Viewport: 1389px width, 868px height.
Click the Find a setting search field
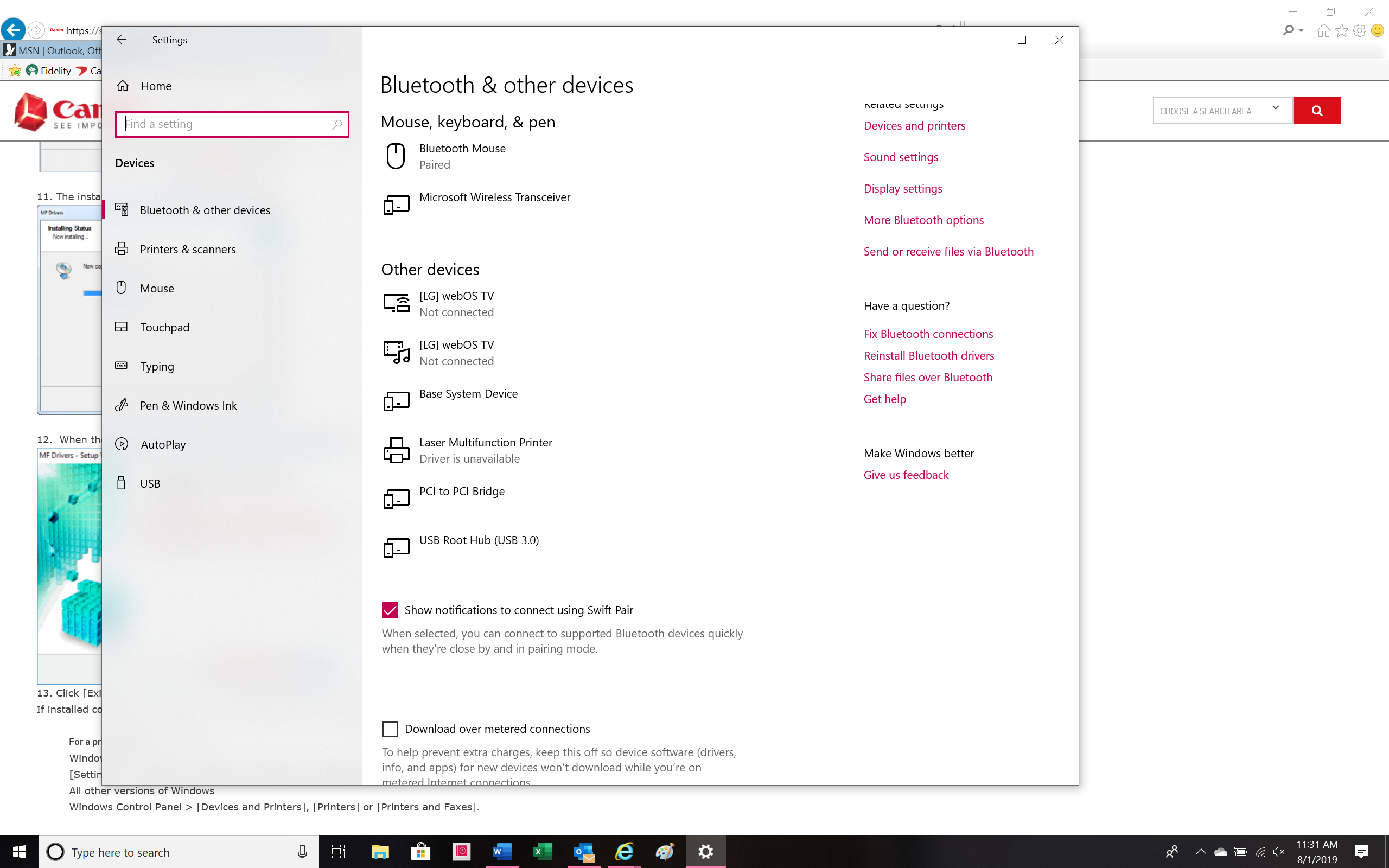[227, 124]
